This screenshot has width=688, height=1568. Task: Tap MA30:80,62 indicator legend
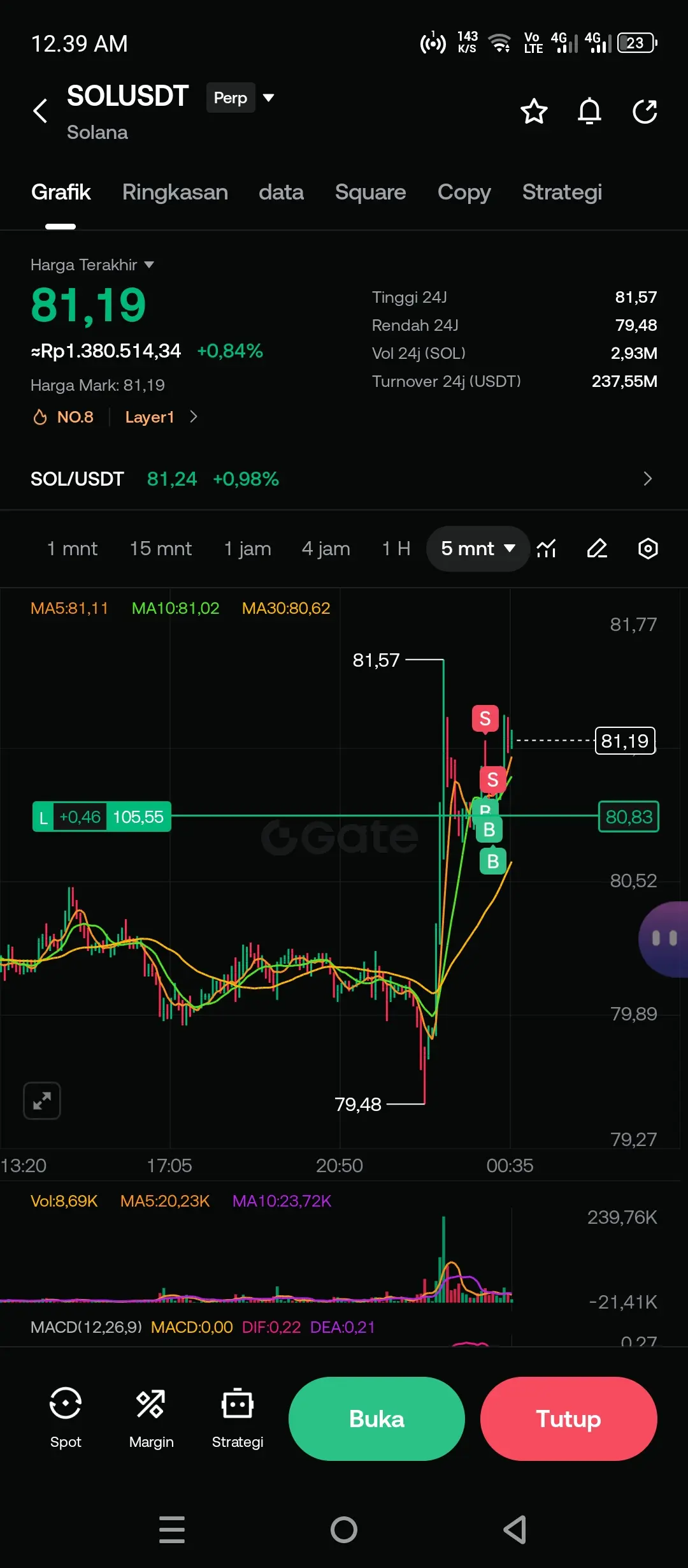286,608
